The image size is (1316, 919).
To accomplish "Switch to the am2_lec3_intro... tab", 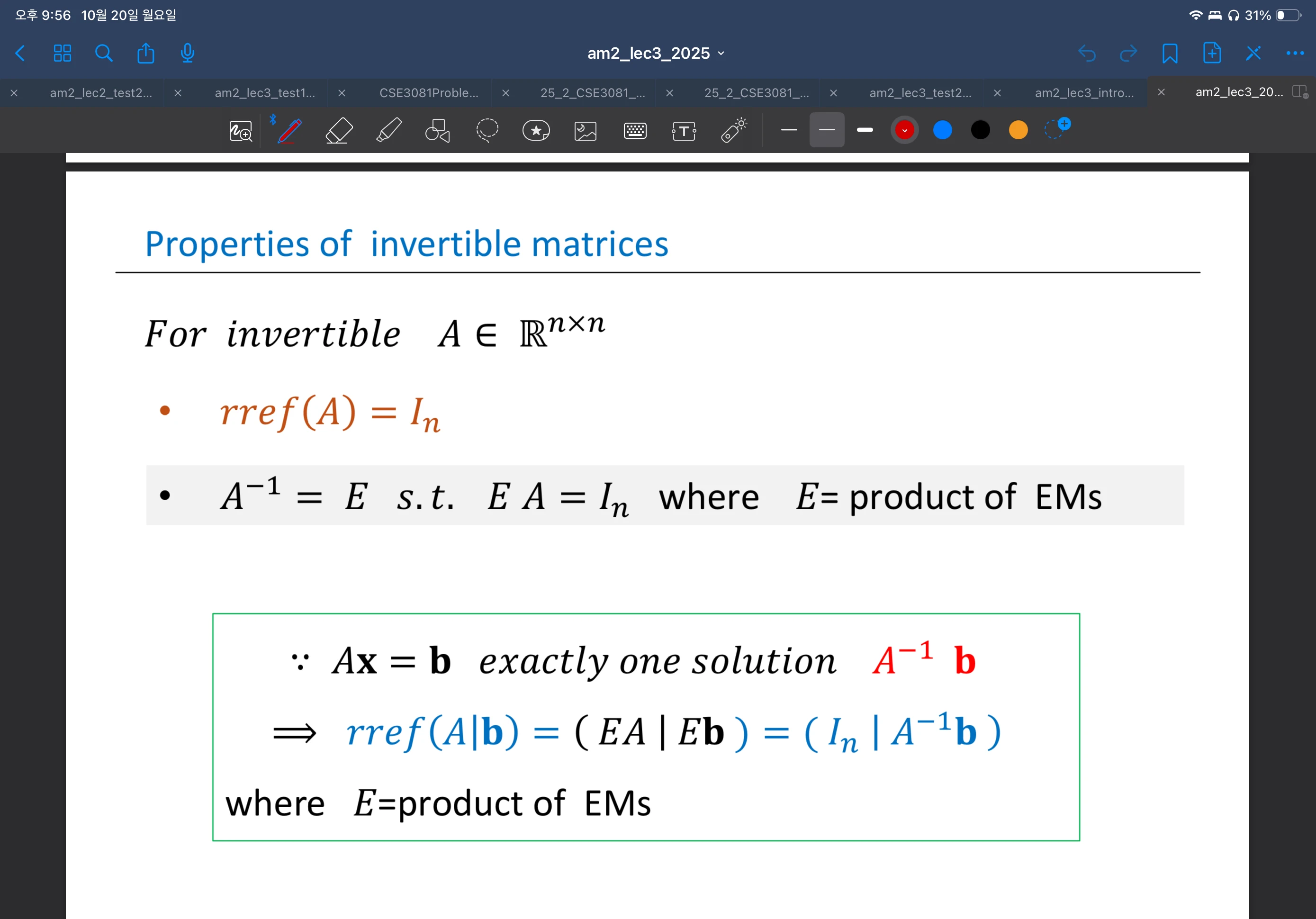I will 1083,93.
